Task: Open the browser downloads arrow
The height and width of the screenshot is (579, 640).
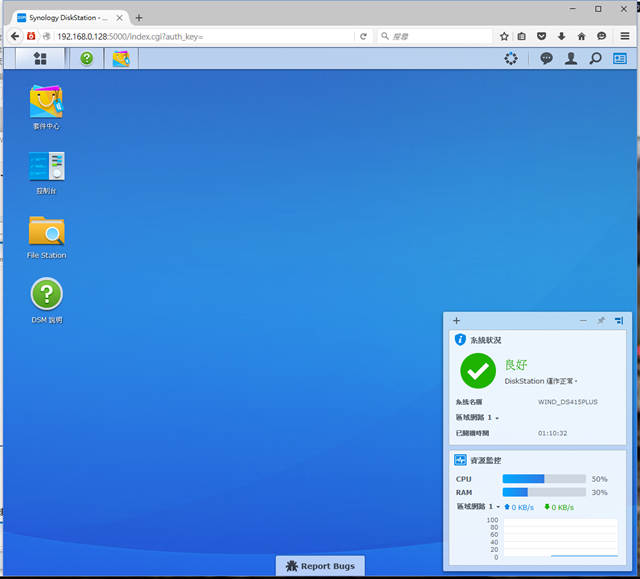Action: tap(562, 36)
